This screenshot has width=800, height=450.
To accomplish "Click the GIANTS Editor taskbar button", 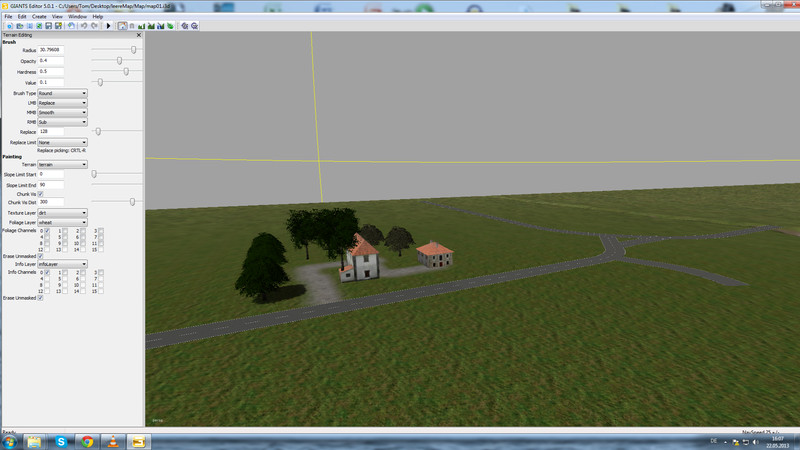I will (x=139, y=442).
